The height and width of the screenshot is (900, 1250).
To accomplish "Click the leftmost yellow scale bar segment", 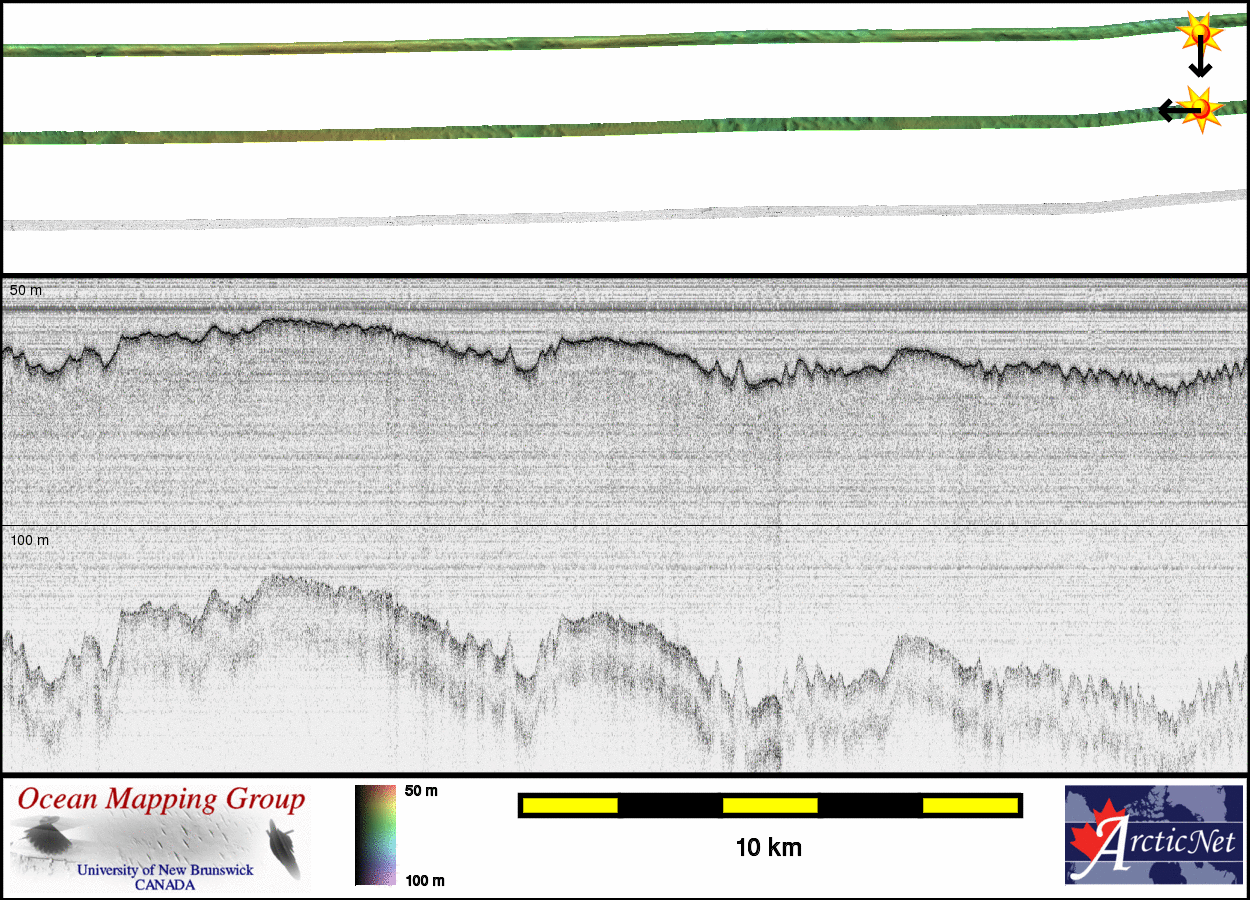I will click(569, 805).
